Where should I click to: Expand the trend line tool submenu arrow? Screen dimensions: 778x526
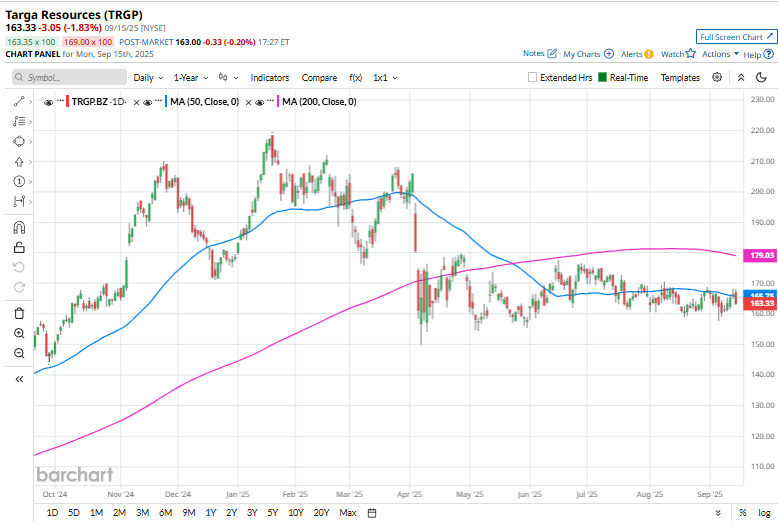[x=30, y=102]
